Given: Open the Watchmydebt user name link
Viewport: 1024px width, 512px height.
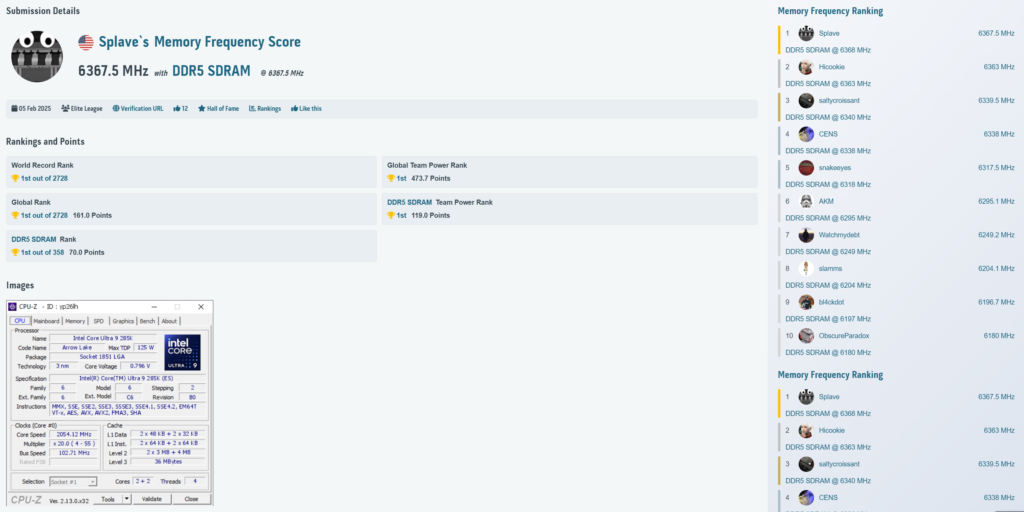Looking at the screenshot, I should point(840,235).
